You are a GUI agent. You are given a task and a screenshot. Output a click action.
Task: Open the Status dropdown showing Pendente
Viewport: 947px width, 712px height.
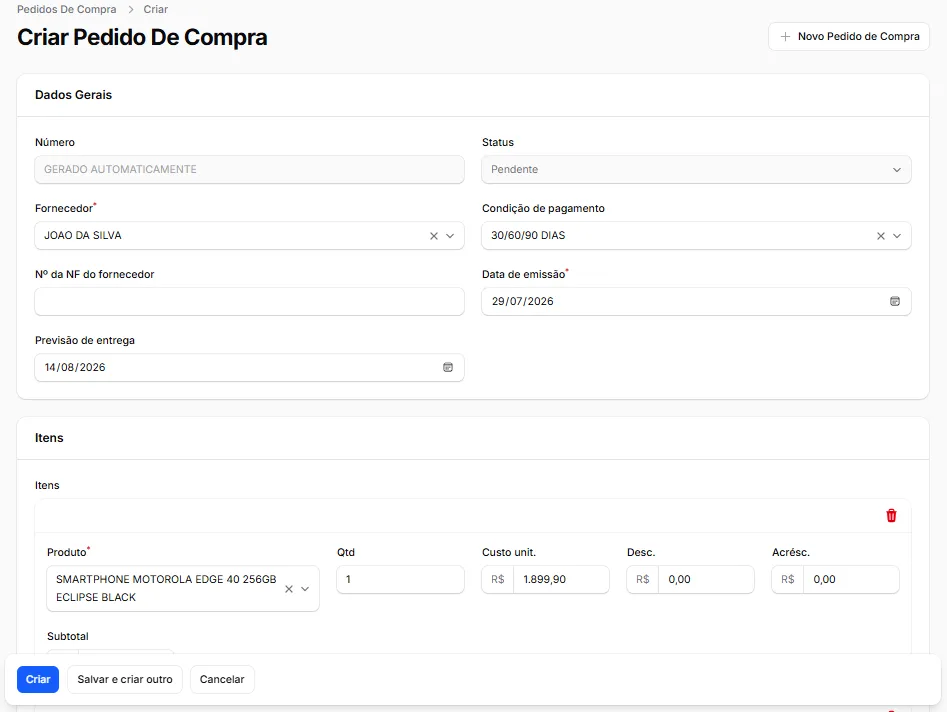coord(696,170)
